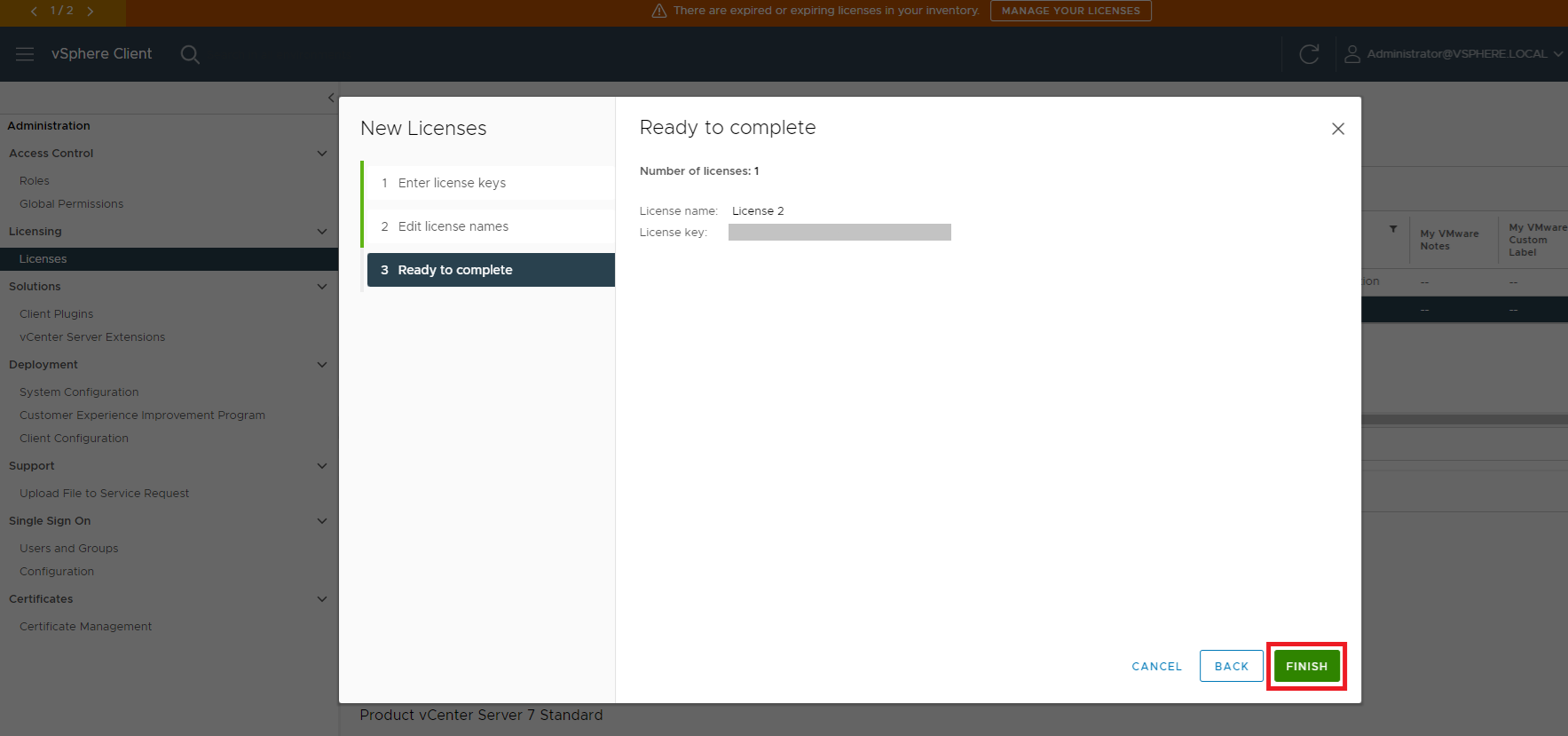Cancel the New Licenses wizard
The image size is (1568, 736).
[x=1156, y=666]
